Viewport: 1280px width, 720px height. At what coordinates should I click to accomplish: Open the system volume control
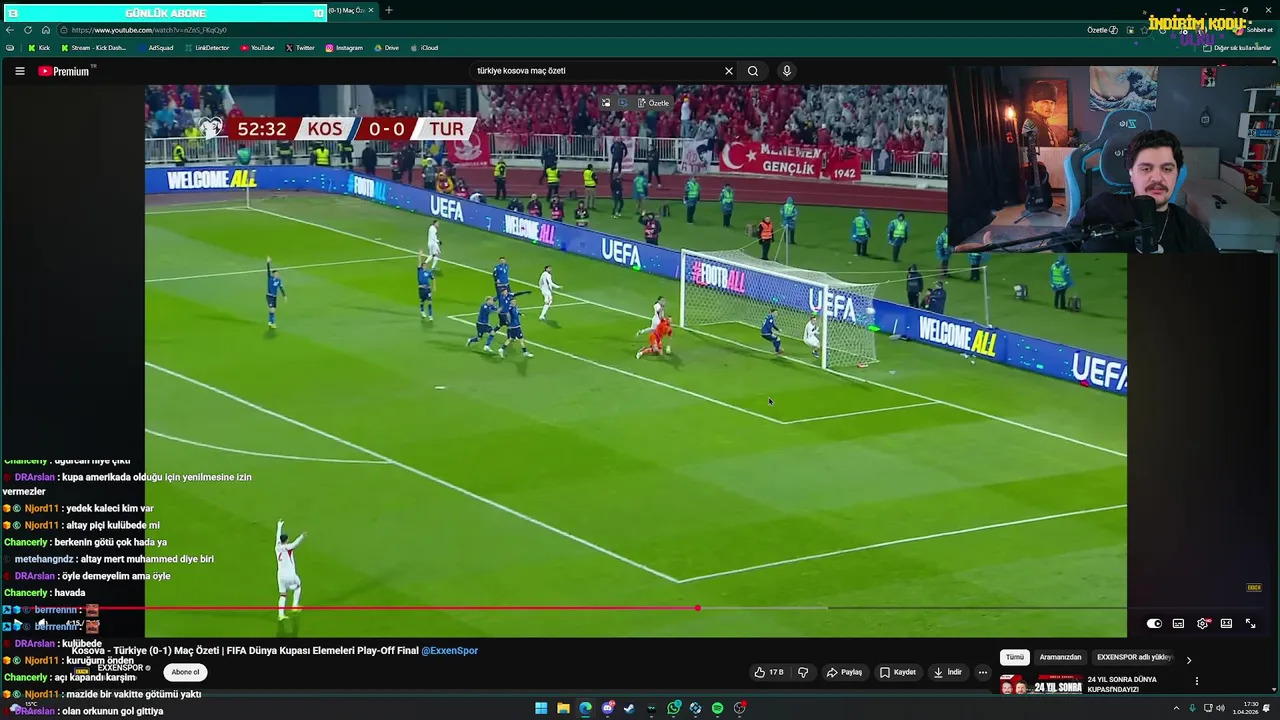click(x=1219, y=708)
